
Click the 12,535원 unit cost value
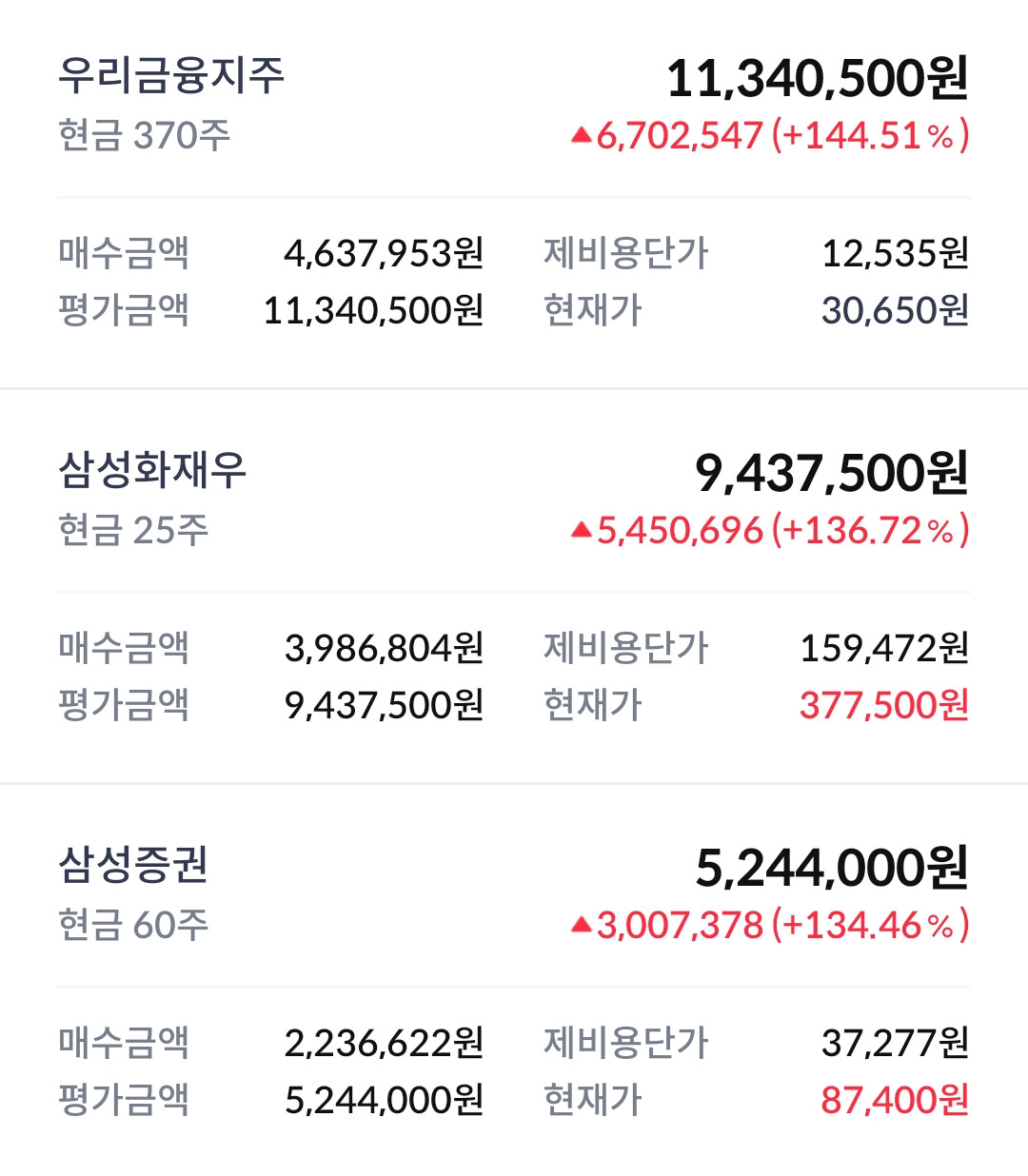click(895, 253)
